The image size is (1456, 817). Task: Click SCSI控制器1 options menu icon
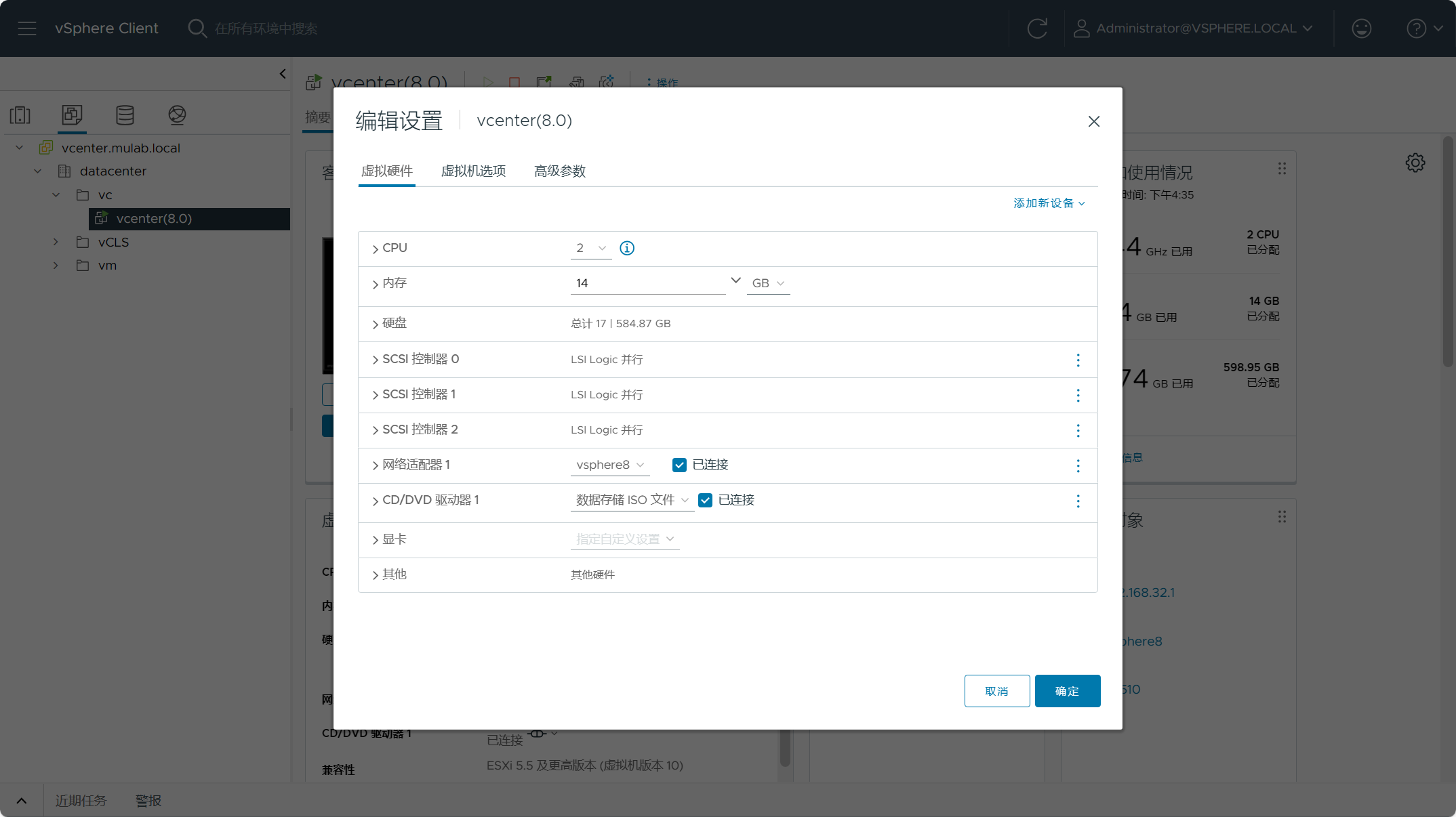(1078, 395)
